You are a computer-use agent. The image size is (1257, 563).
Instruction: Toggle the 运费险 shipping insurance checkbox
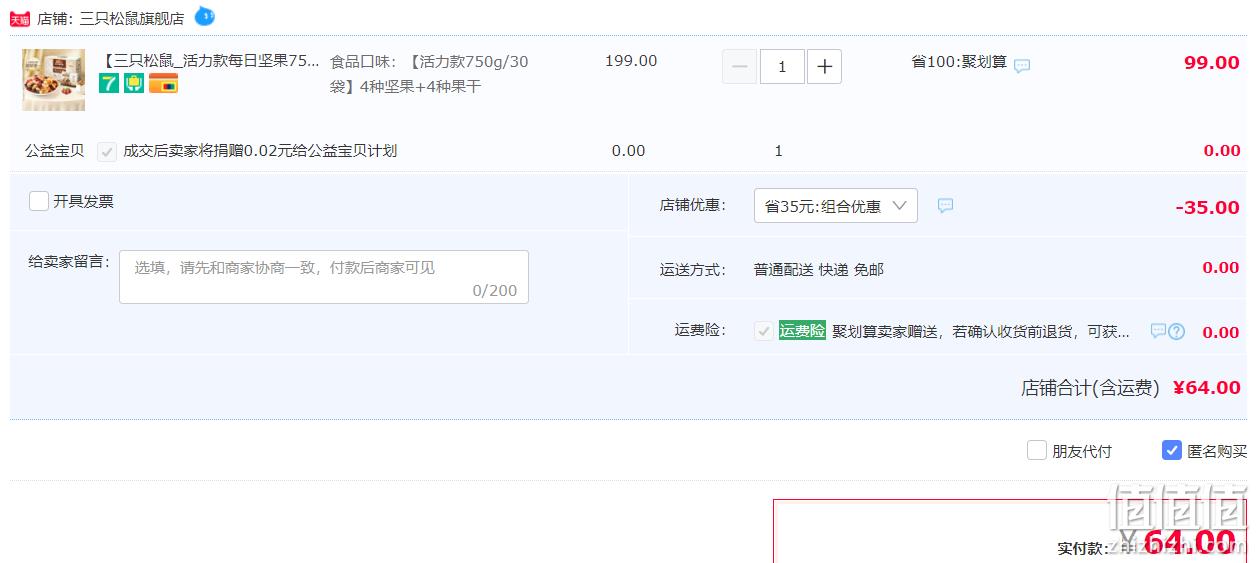click(764, 331)
